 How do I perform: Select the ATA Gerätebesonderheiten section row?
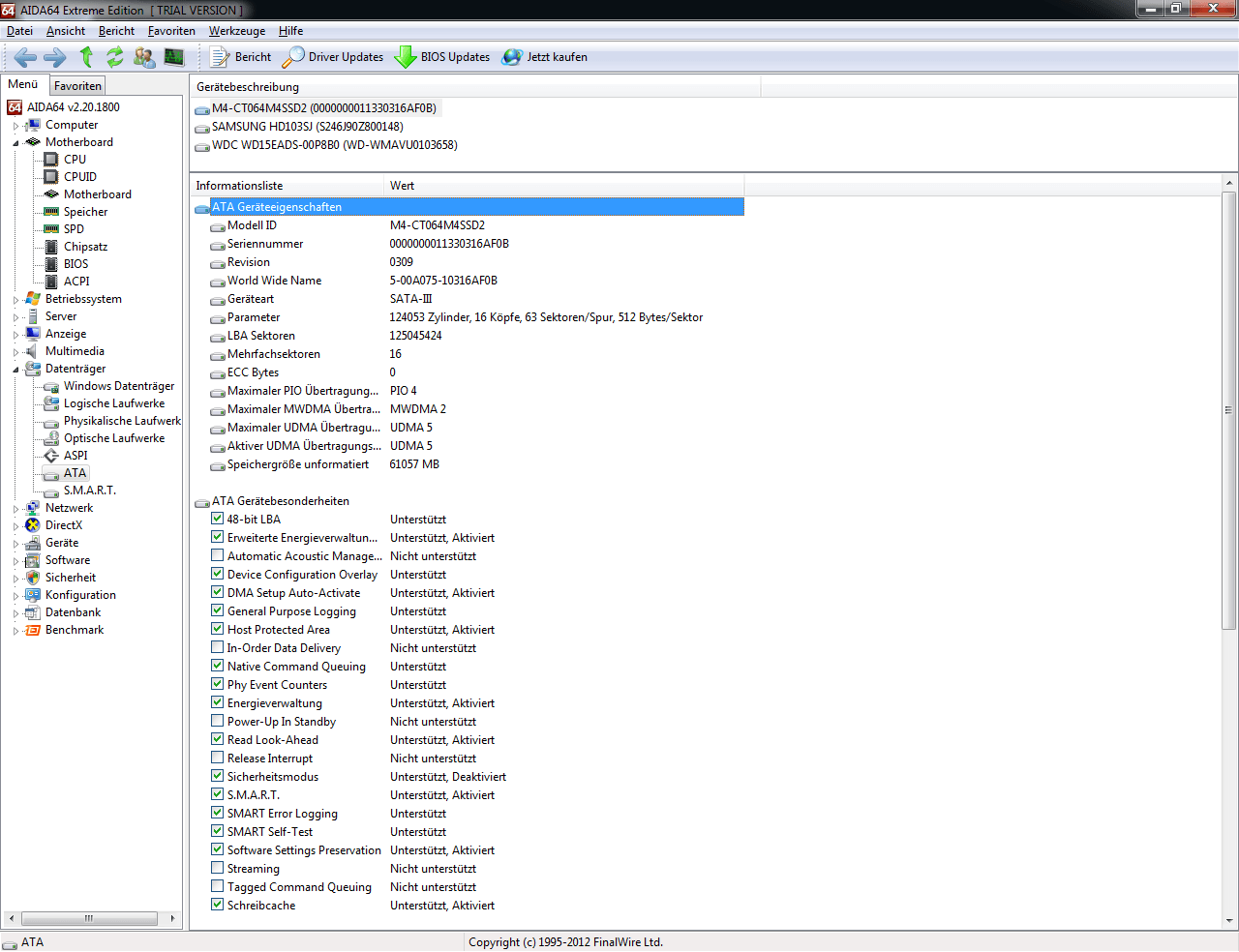point(281,501)
